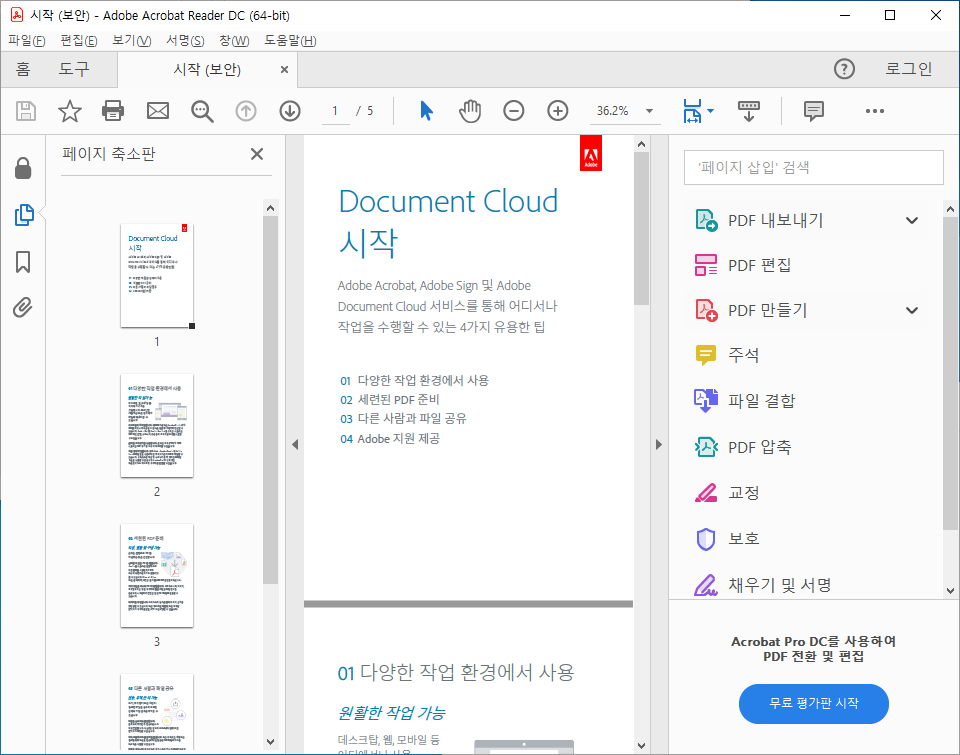The height and width of the screenshot is (755, 960).
Task: Open the 도움말 menu
Action: click(x=290, y=40)
